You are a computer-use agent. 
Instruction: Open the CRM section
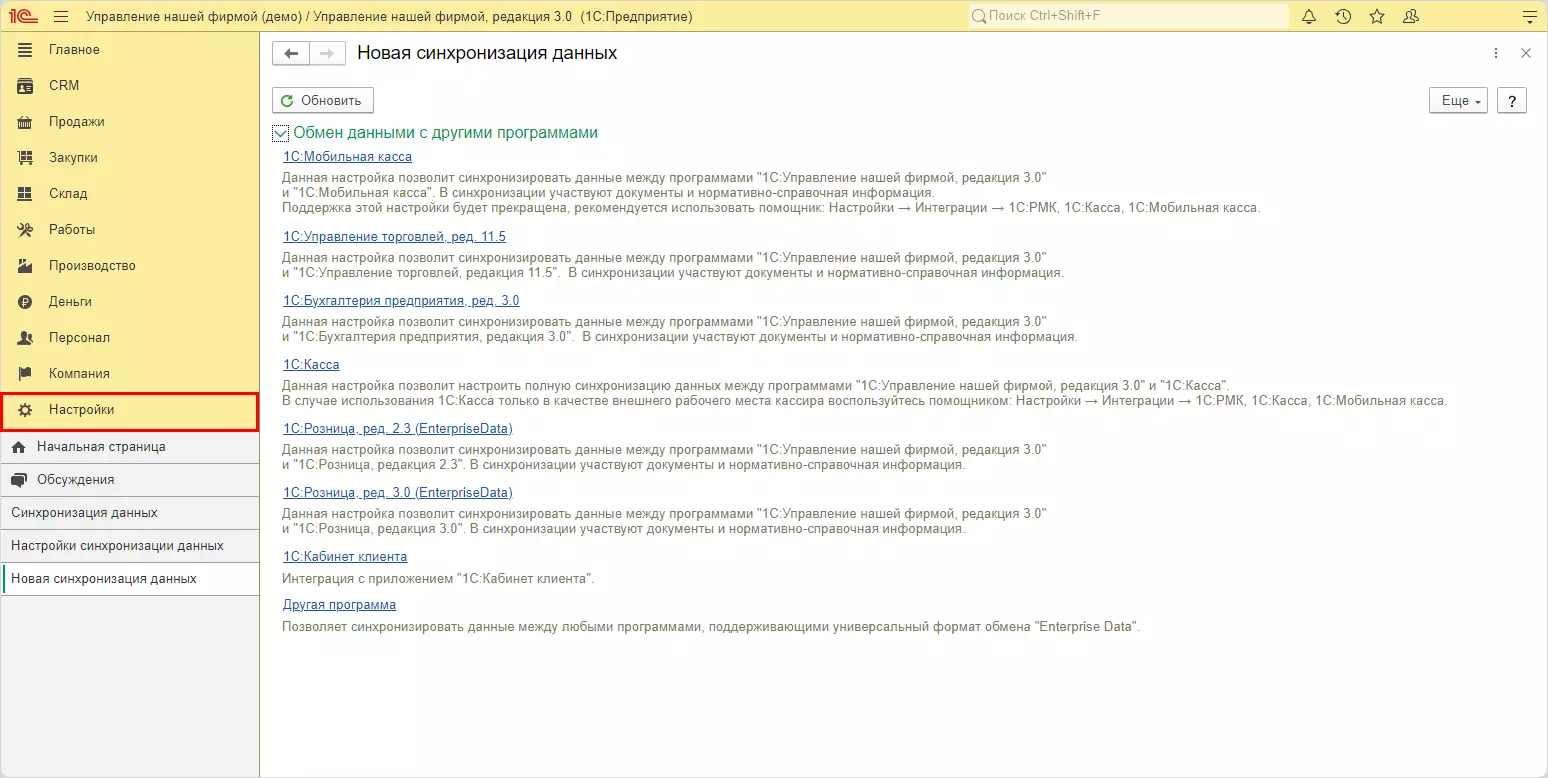(x=130, y=86)
